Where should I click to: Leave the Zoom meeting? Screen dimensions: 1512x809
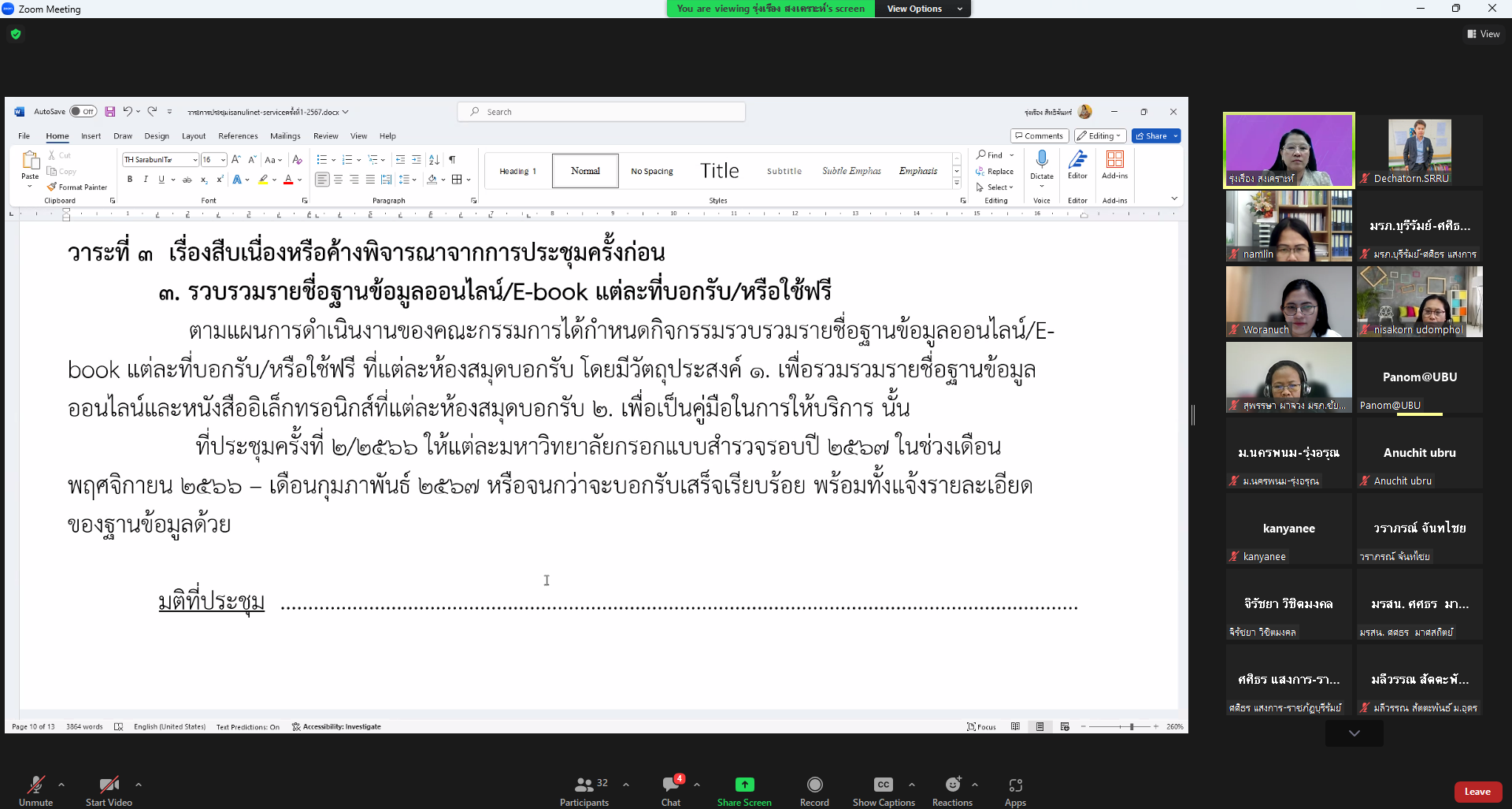tap(1477, 792)
